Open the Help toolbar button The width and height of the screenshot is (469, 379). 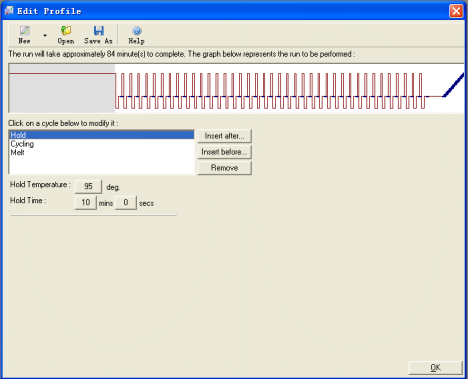(x=136, y=35)
